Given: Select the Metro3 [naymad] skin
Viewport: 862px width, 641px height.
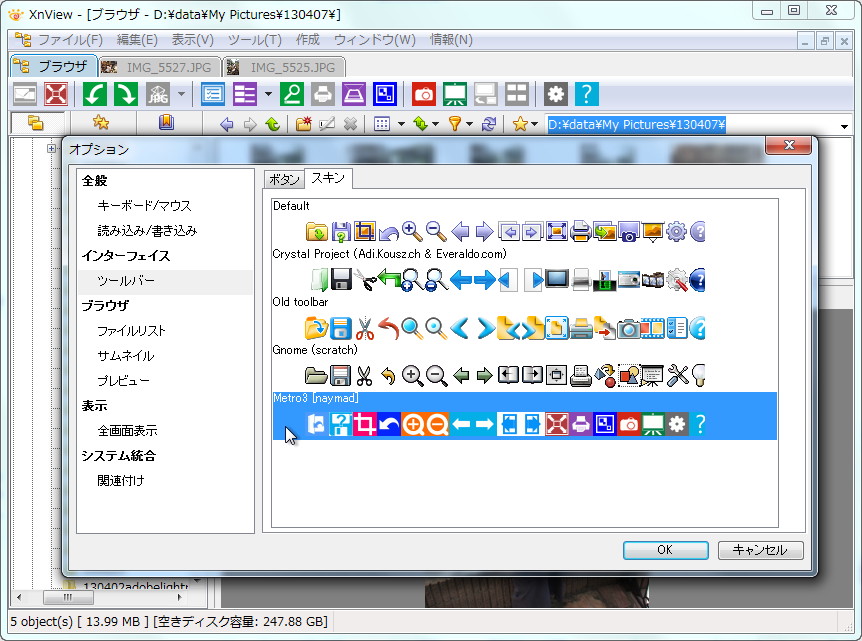Looking at the screenshot, I should point(524,416).
